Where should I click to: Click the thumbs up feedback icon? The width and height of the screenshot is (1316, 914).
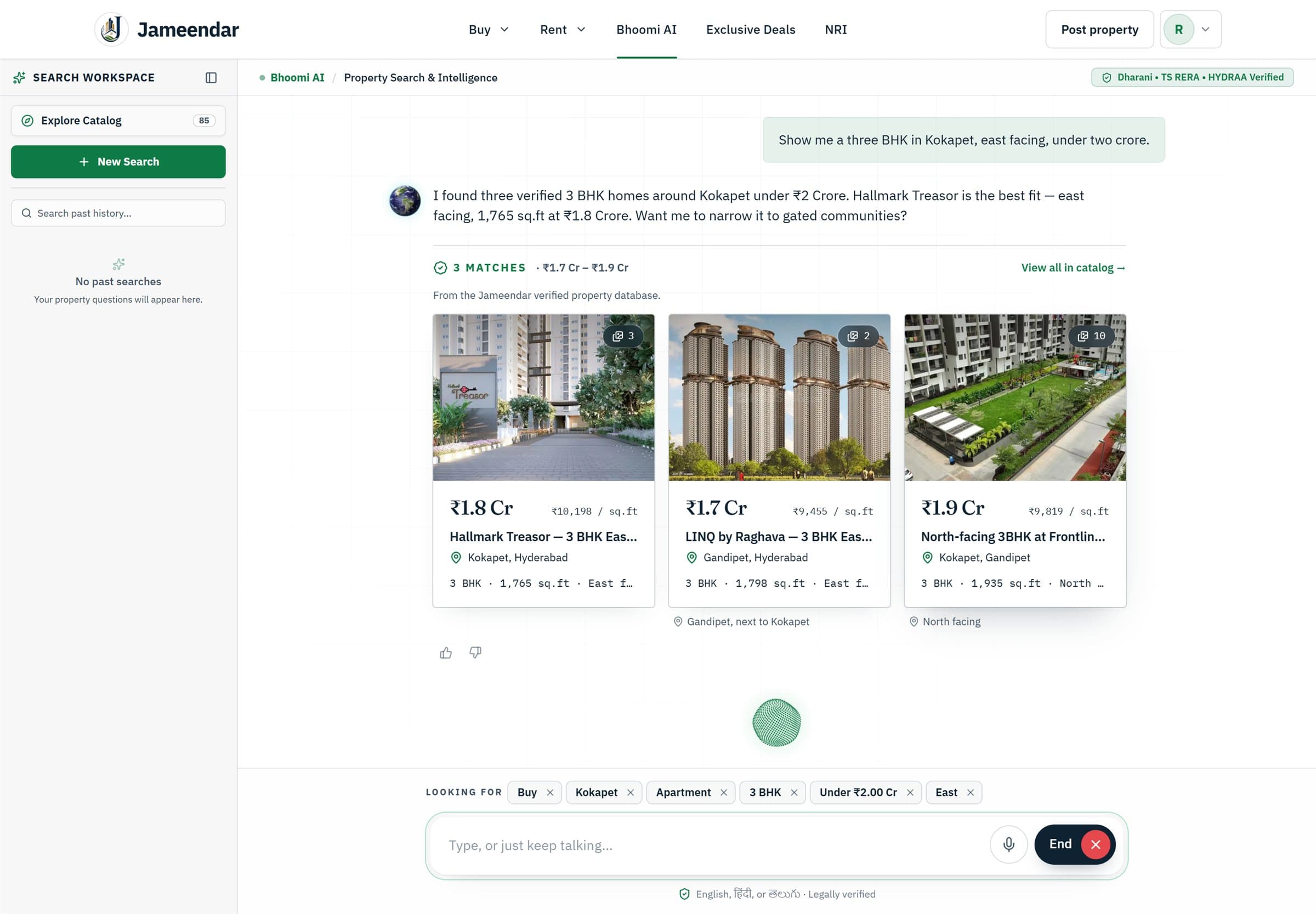click(446, 652)
